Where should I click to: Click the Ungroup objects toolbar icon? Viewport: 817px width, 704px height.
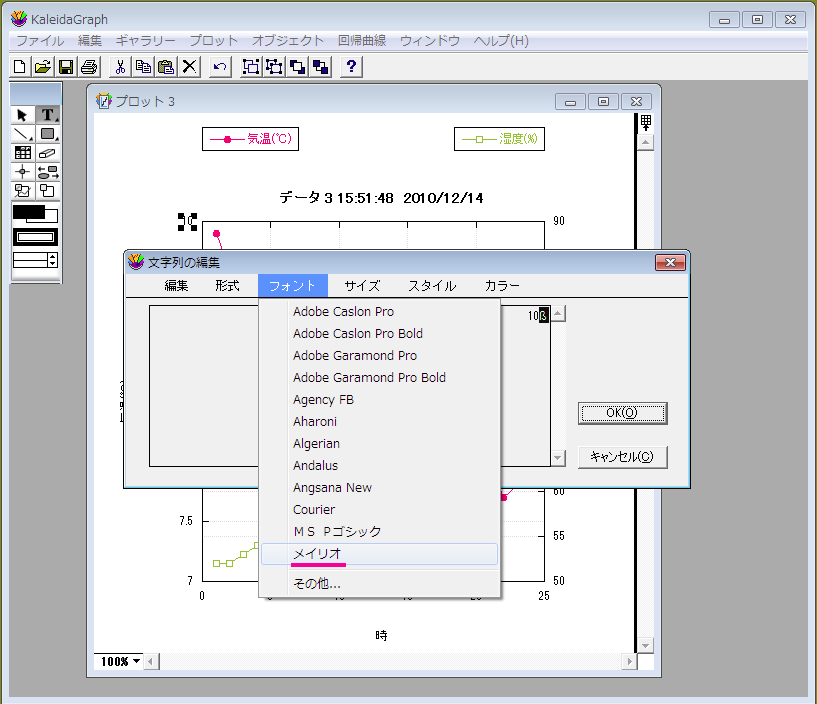[x=274, y=67]
